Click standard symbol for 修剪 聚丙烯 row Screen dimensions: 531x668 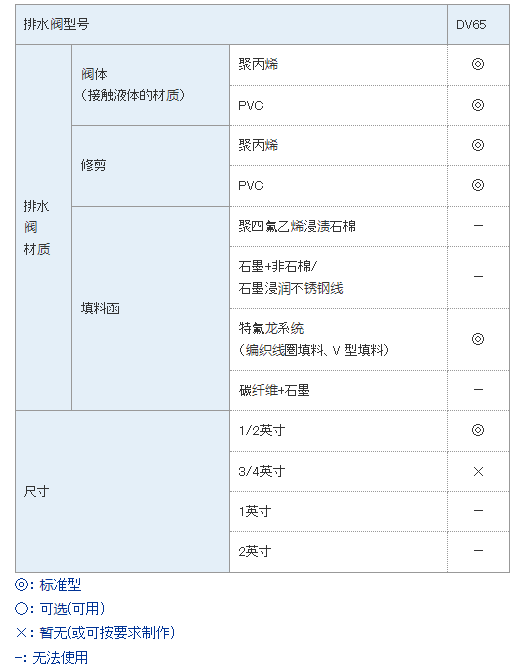tap(478, 145)
